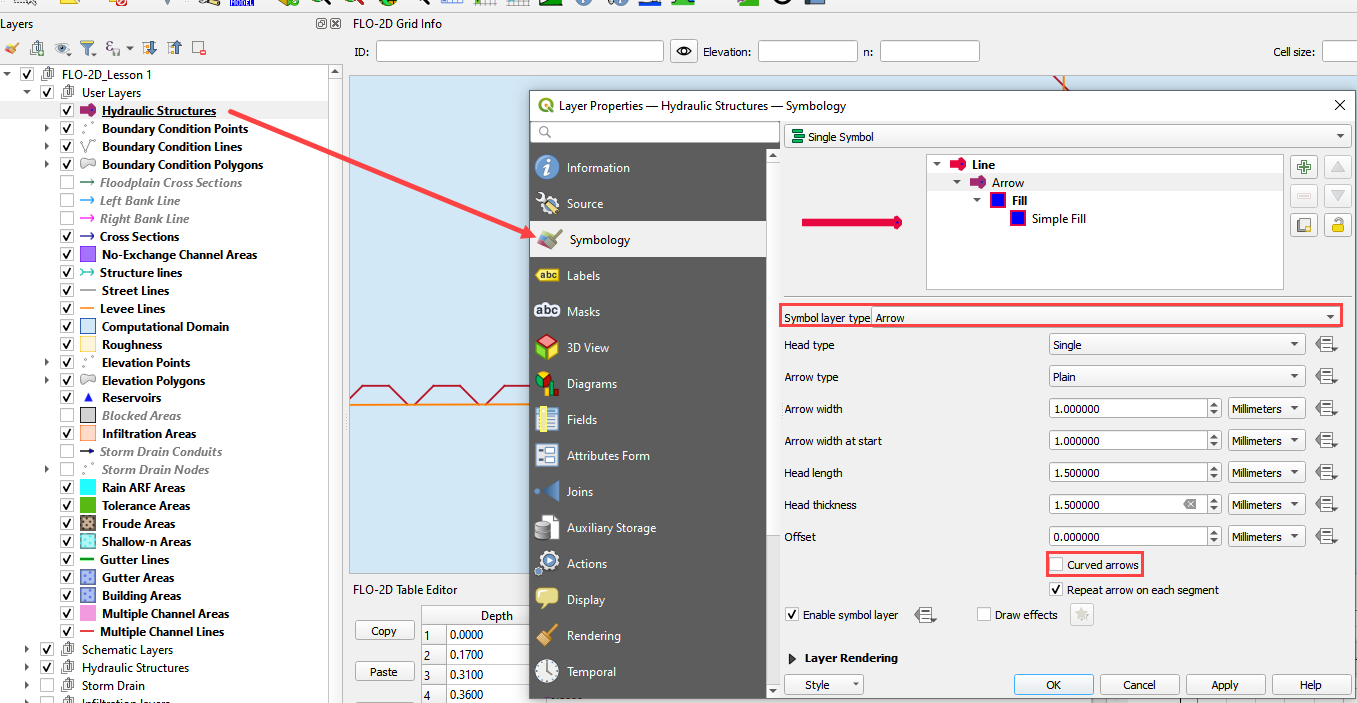The width and height of the screenshot is (1357, 703).
Task: Toggle visibility of Levee Lines layer
Action: tap(67, 309)
